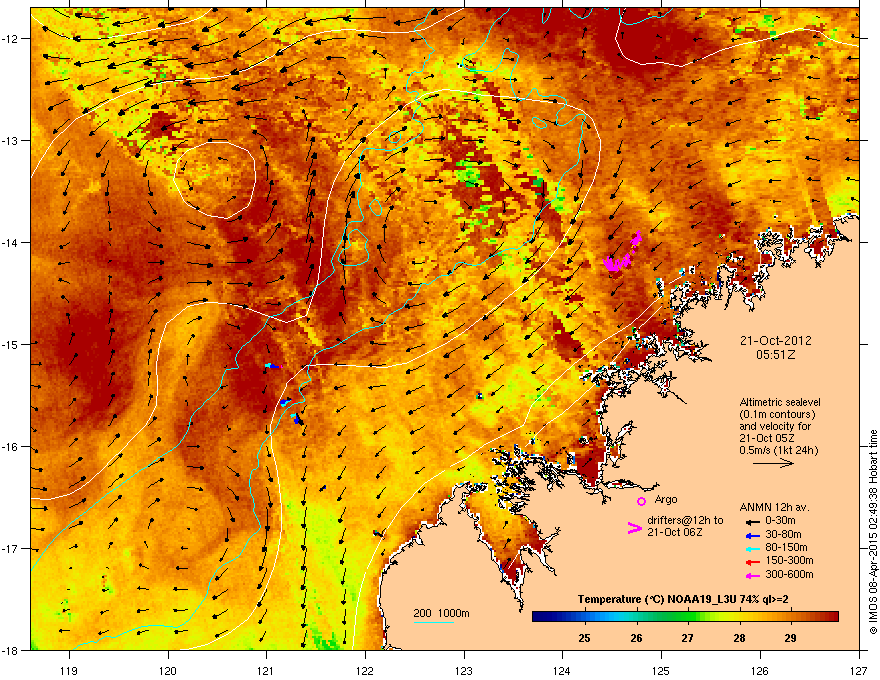Click the magenta drifters arrowhead legend symbol
This screenshot has width=880, height=680.
[634, 528]
